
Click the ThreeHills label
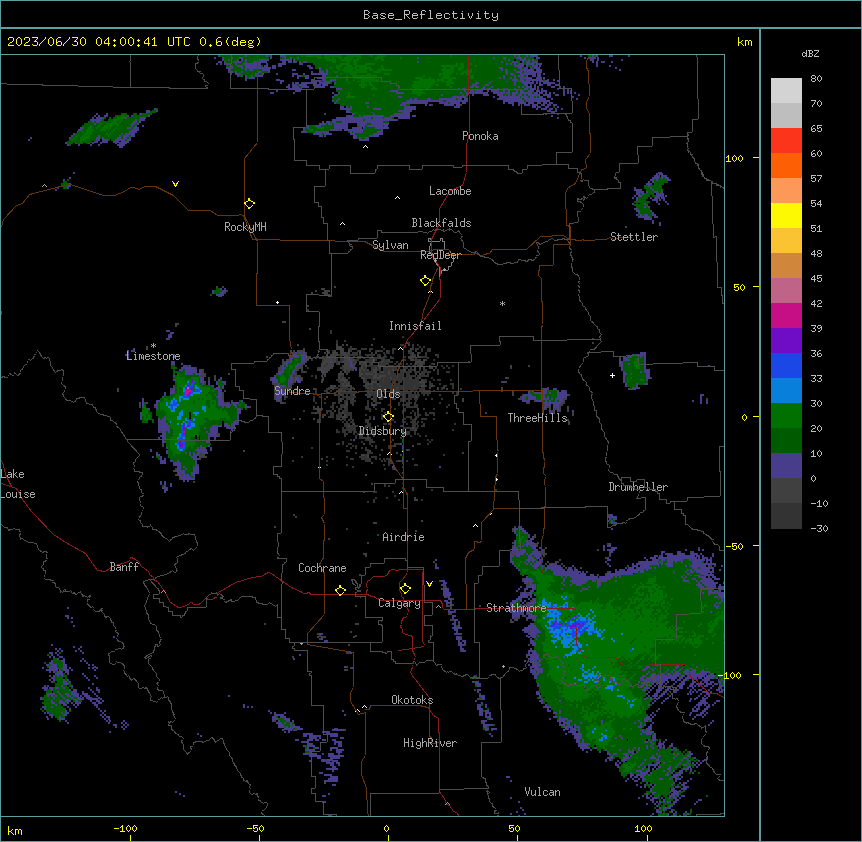pyautogui.click(x=537, y=418)
